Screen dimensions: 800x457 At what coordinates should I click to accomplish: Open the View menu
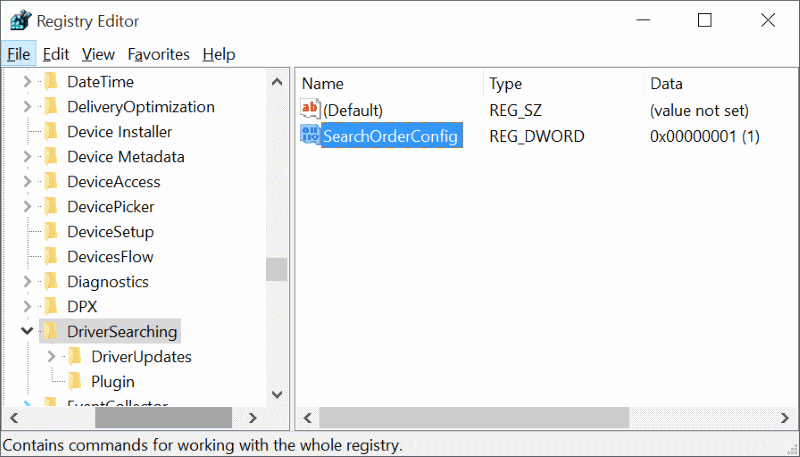[x=98, y=54]
